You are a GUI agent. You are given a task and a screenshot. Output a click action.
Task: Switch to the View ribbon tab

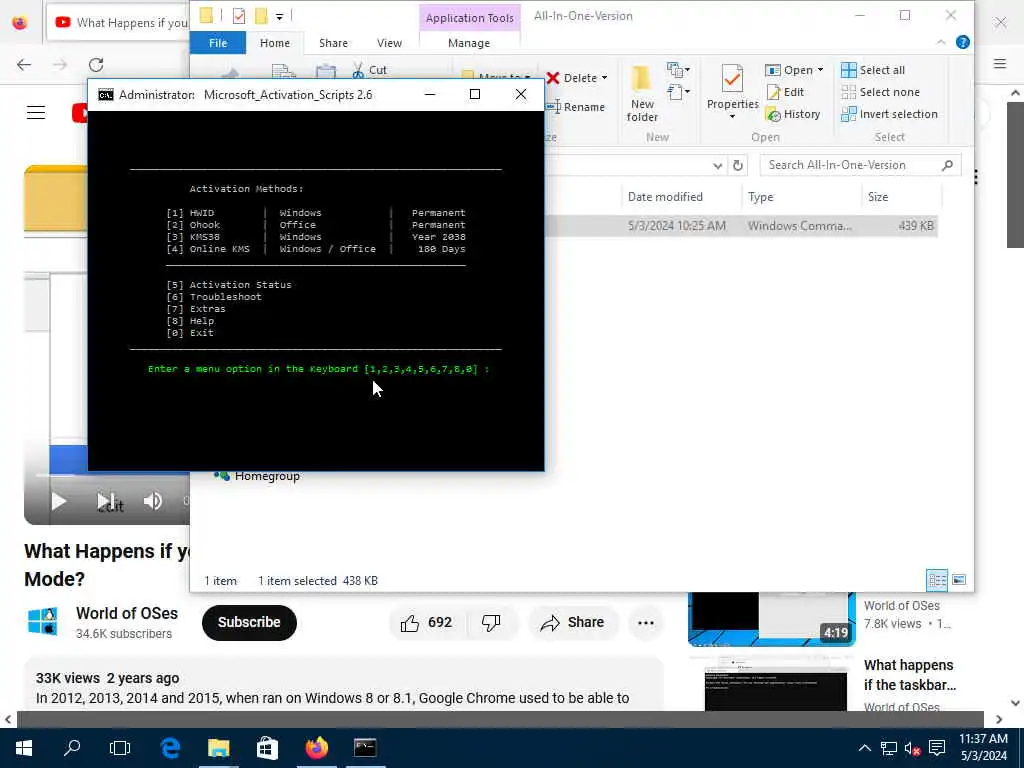pyautogui.click(x=389, y=43)
